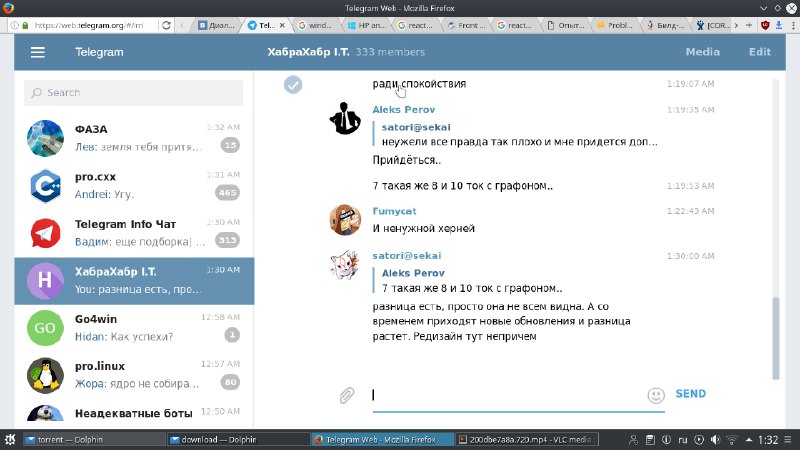Open the Telegram Info Чат conversation
This screenshot has width=800, height=450.
click(134, 233)
